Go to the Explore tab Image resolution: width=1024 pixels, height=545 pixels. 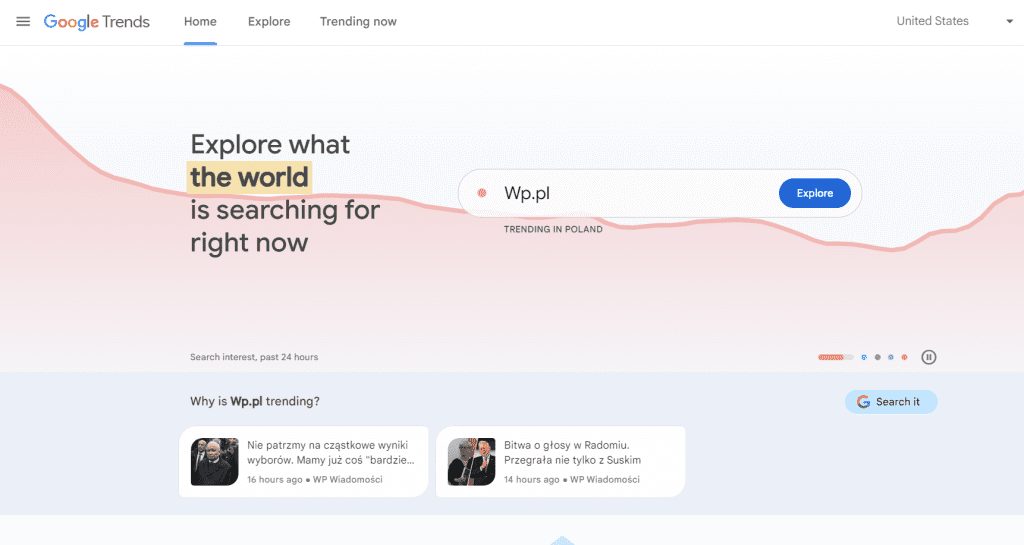point(269,22)
